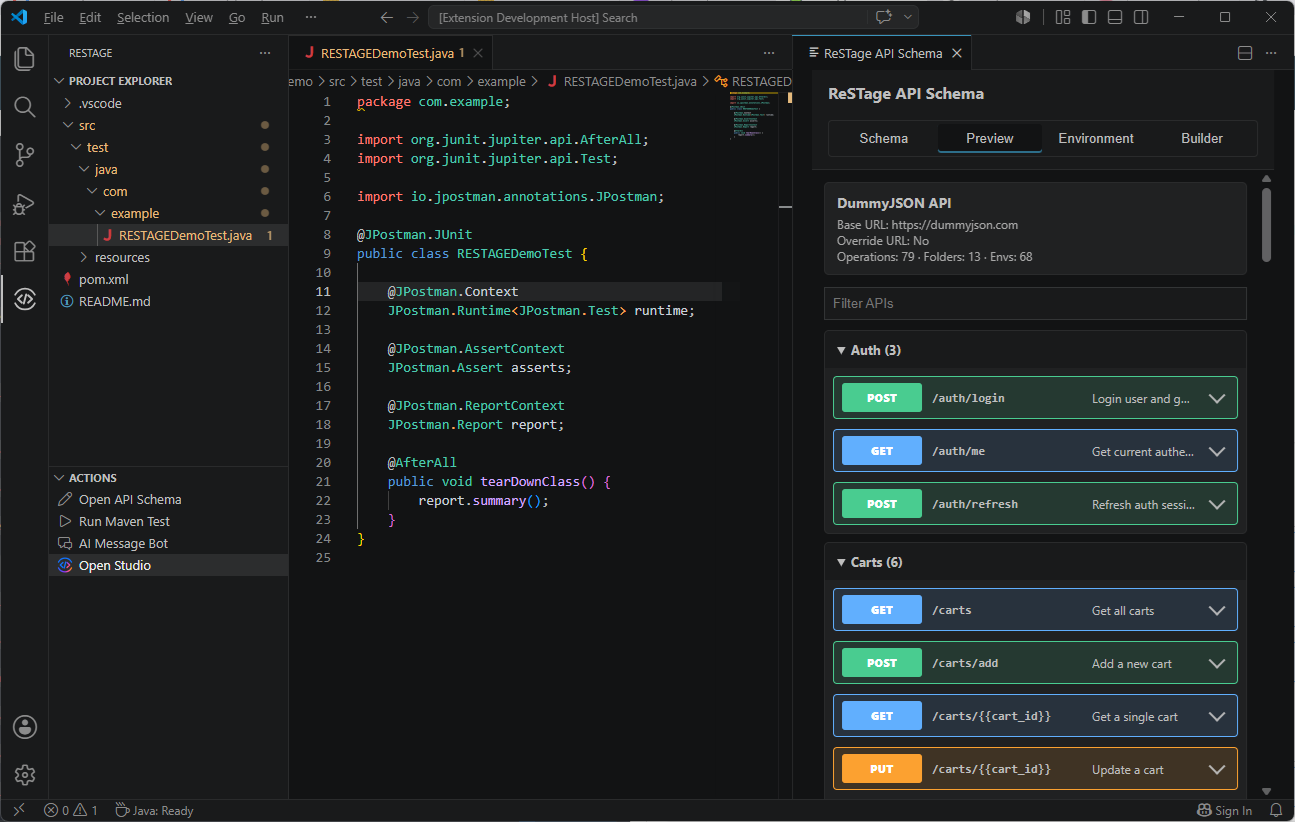Click the schema panel vertical scrollbar
The width and height of the screenshot is (1295, 822).
click(1266, 226)
